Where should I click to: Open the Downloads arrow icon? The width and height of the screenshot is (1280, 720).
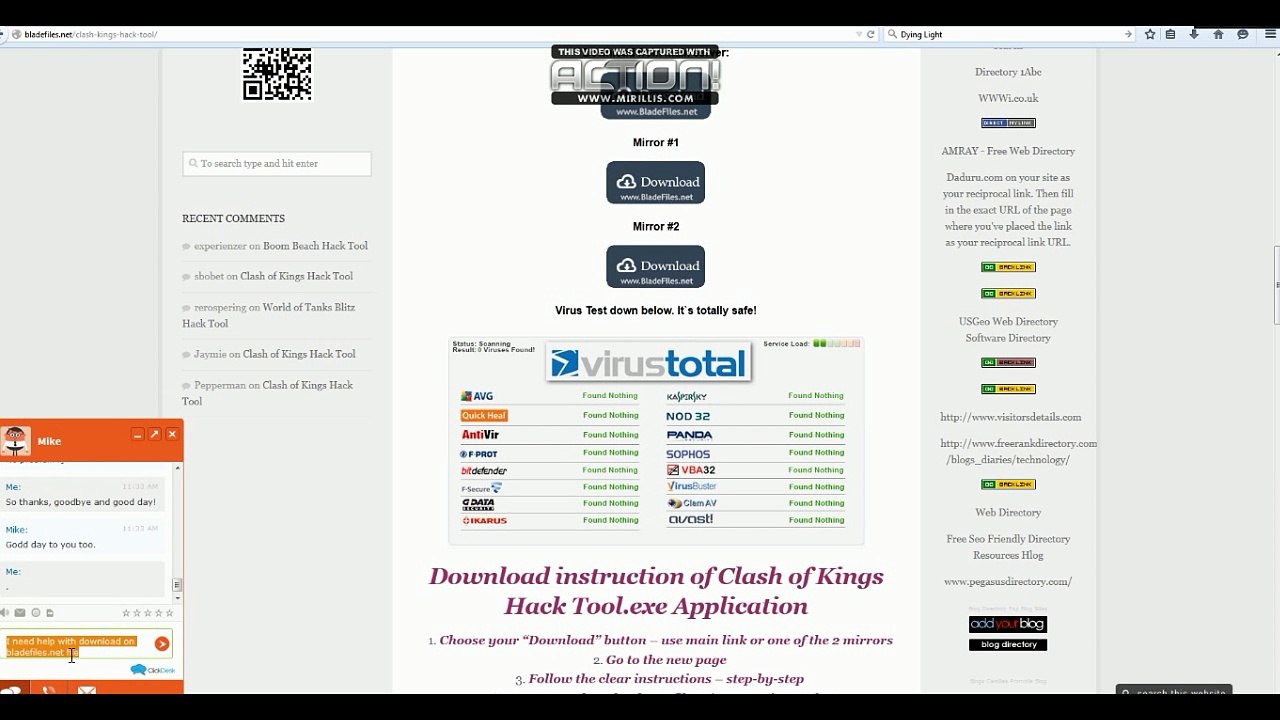pos(1194,34)
